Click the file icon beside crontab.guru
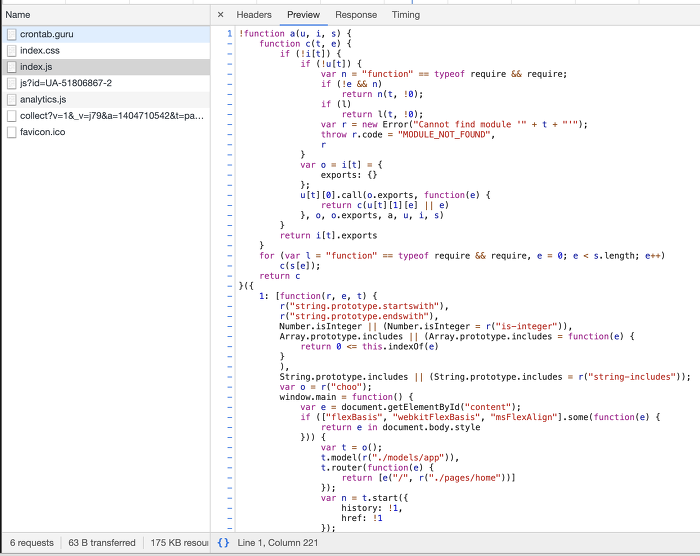The width and height of the screenshot is (700, 556). coord(12,34)
